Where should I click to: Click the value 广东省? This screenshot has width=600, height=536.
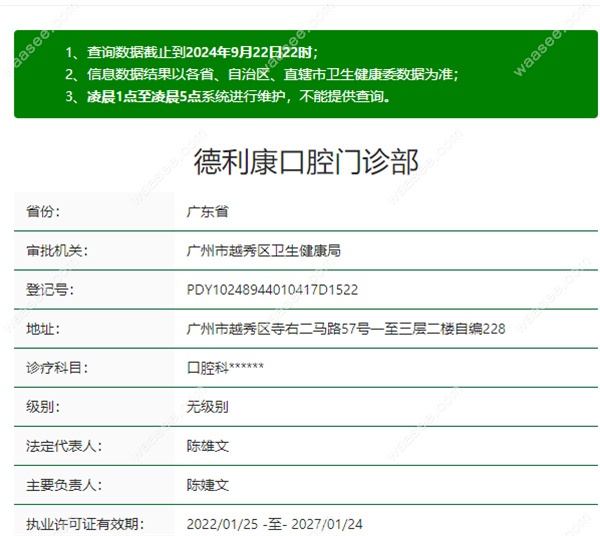207,211
